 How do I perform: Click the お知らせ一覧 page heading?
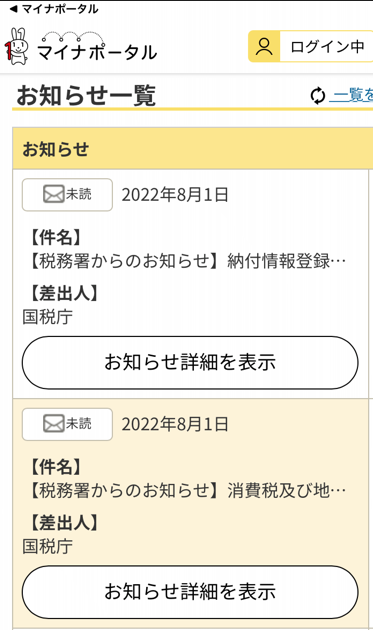(86, 96)
